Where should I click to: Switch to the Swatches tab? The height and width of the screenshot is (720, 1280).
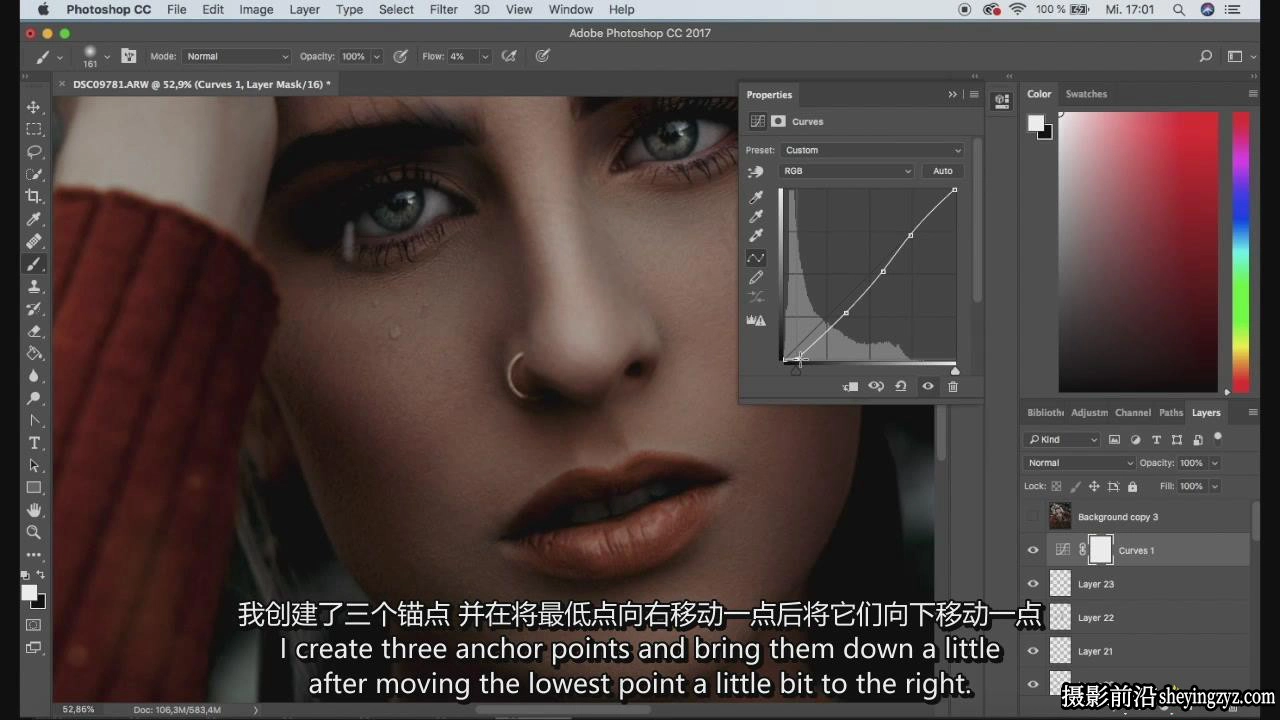[1086, 94]
